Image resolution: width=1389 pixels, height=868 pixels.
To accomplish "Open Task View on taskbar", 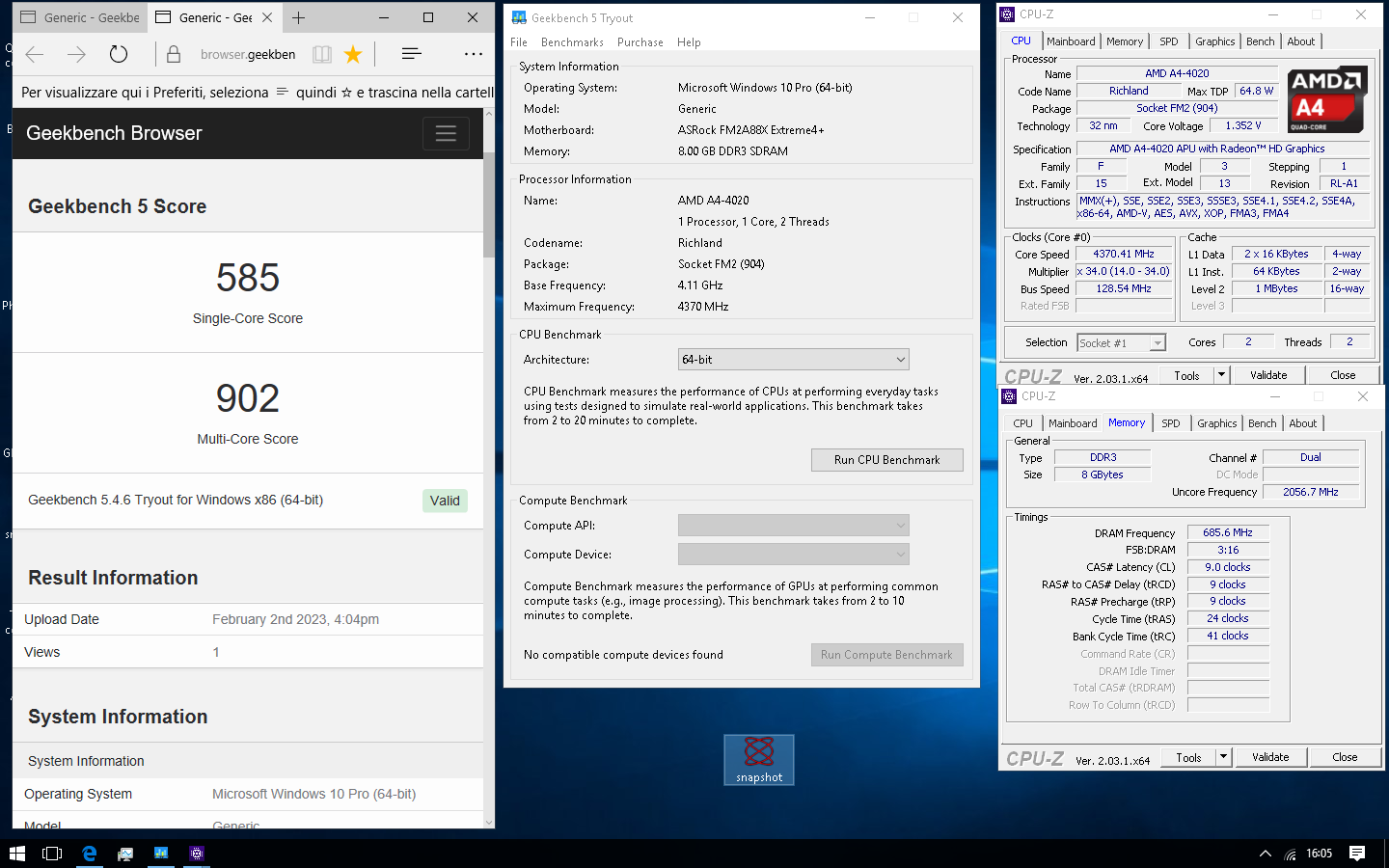I will click(52, 854).
